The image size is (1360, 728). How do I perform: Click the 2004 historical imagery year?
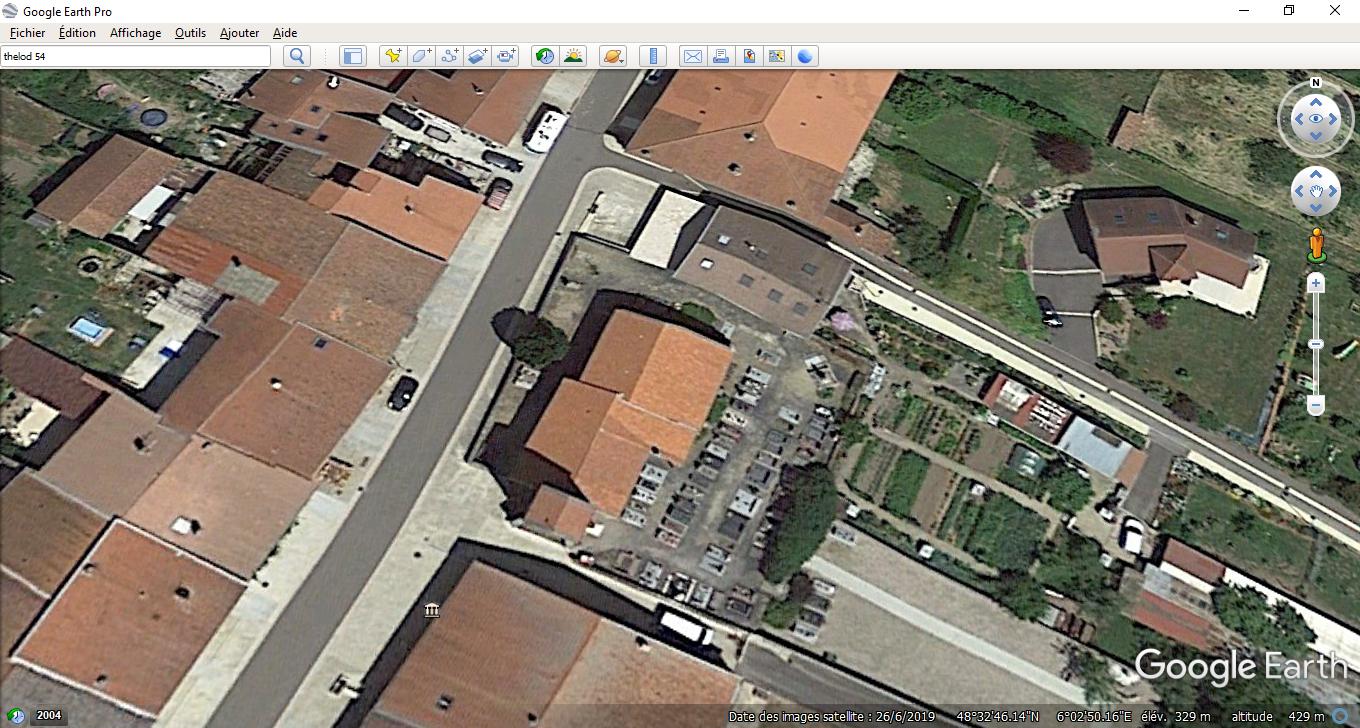49,716
